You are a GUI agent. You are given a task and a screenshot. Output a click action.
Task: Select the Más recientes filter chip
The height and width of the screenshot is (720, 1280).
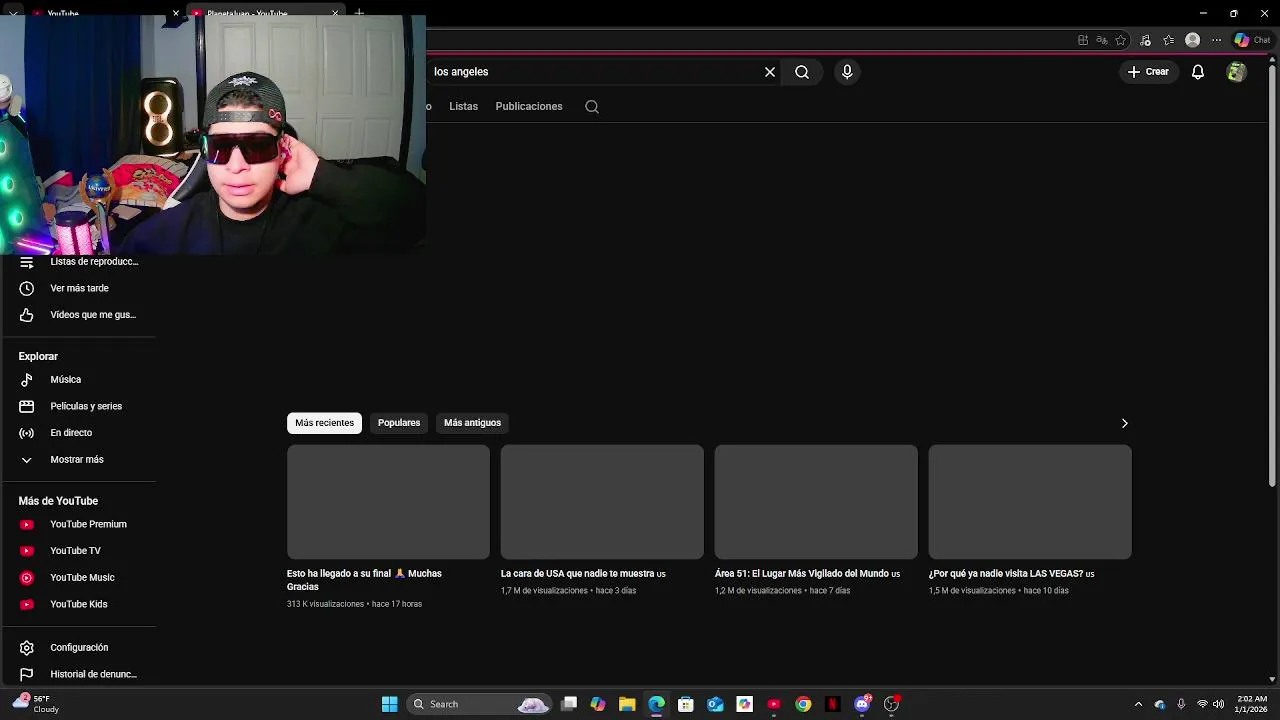[324, 423]
